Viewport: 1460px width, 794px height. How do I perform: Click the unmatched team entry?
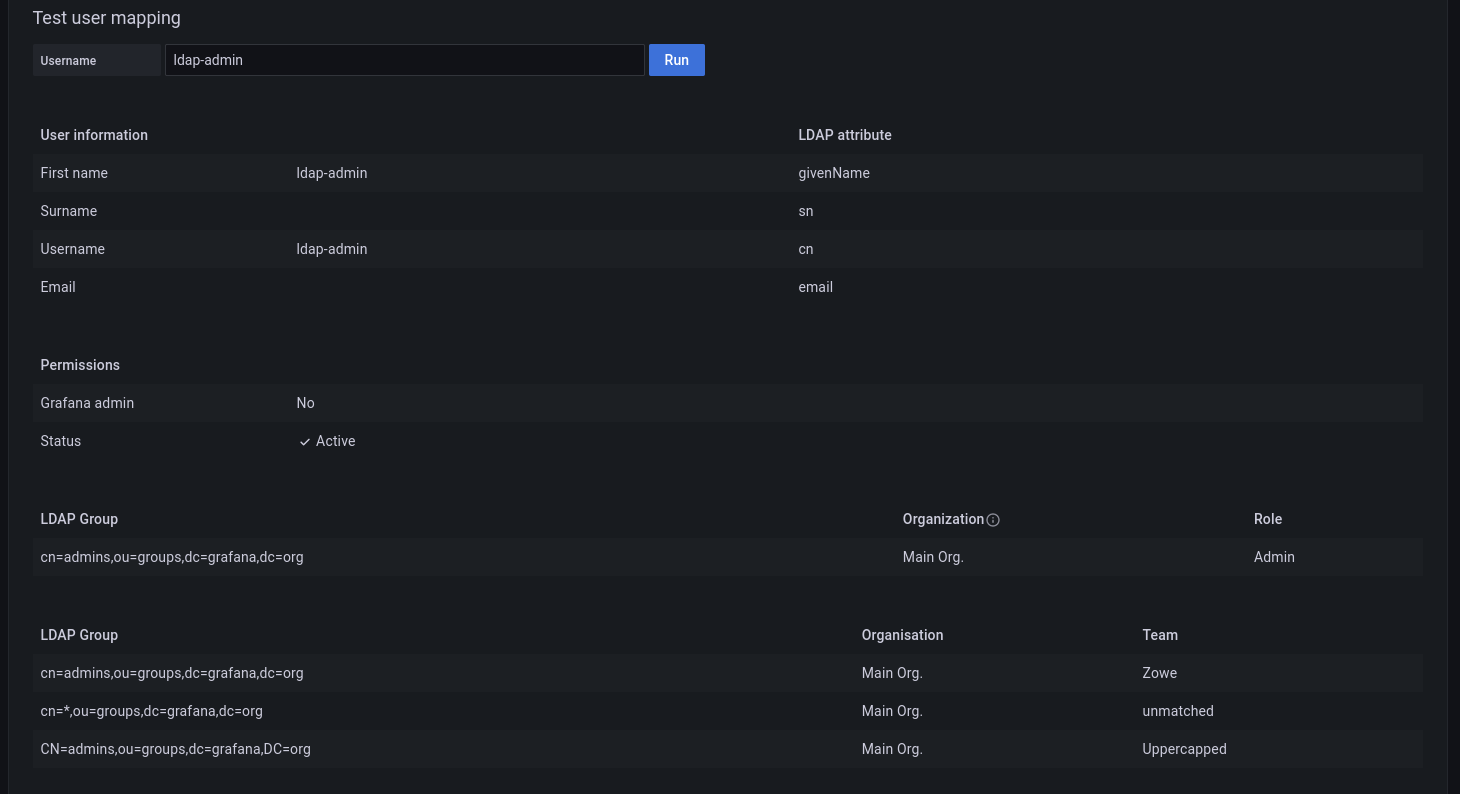1177,711
